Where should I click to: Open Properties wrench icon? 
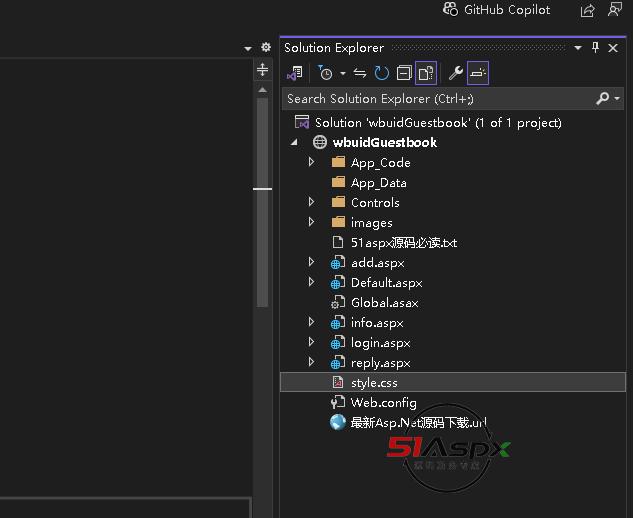(456, 73)
